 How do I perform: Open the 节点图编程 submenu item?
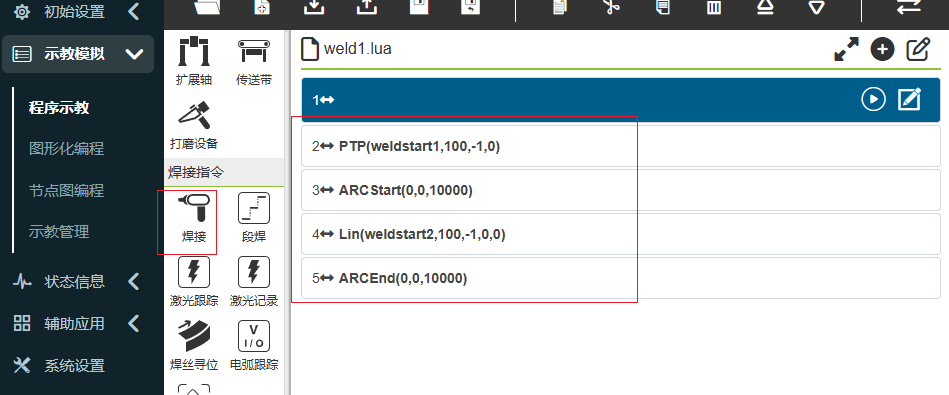tap(67, 191)
